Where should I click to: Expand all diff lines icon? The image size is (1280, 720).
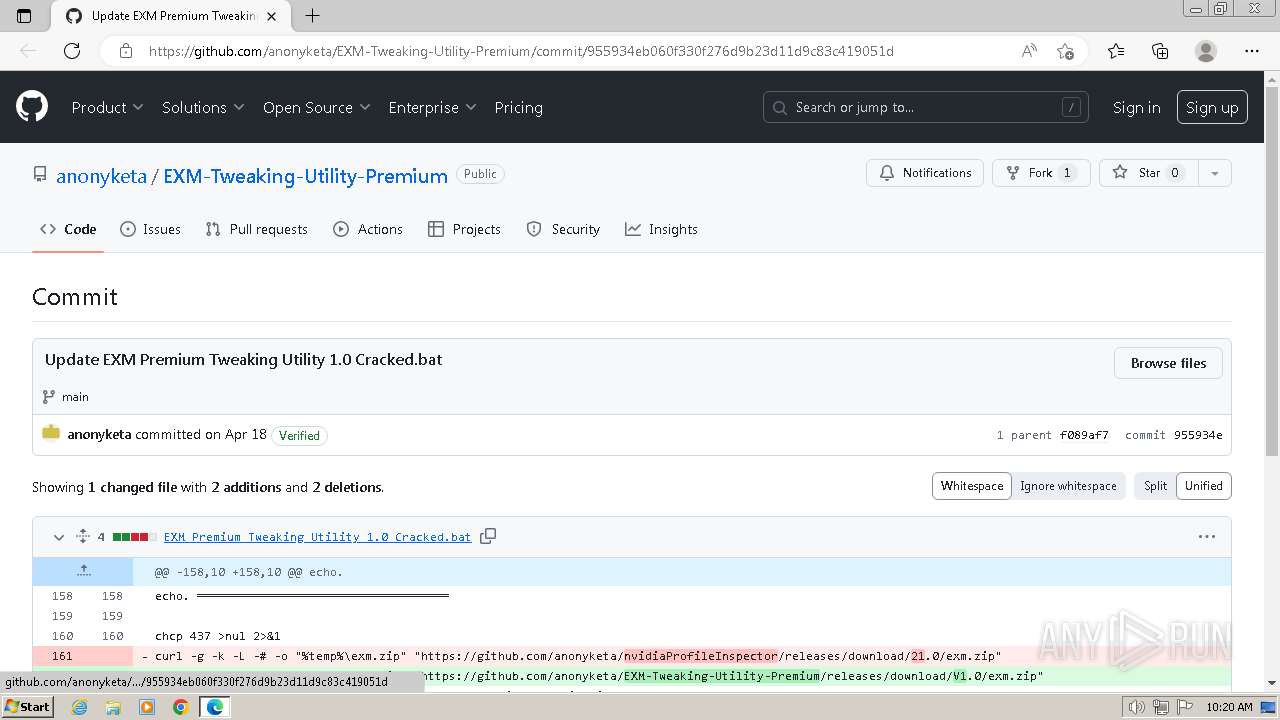click(x=83, y=537)
